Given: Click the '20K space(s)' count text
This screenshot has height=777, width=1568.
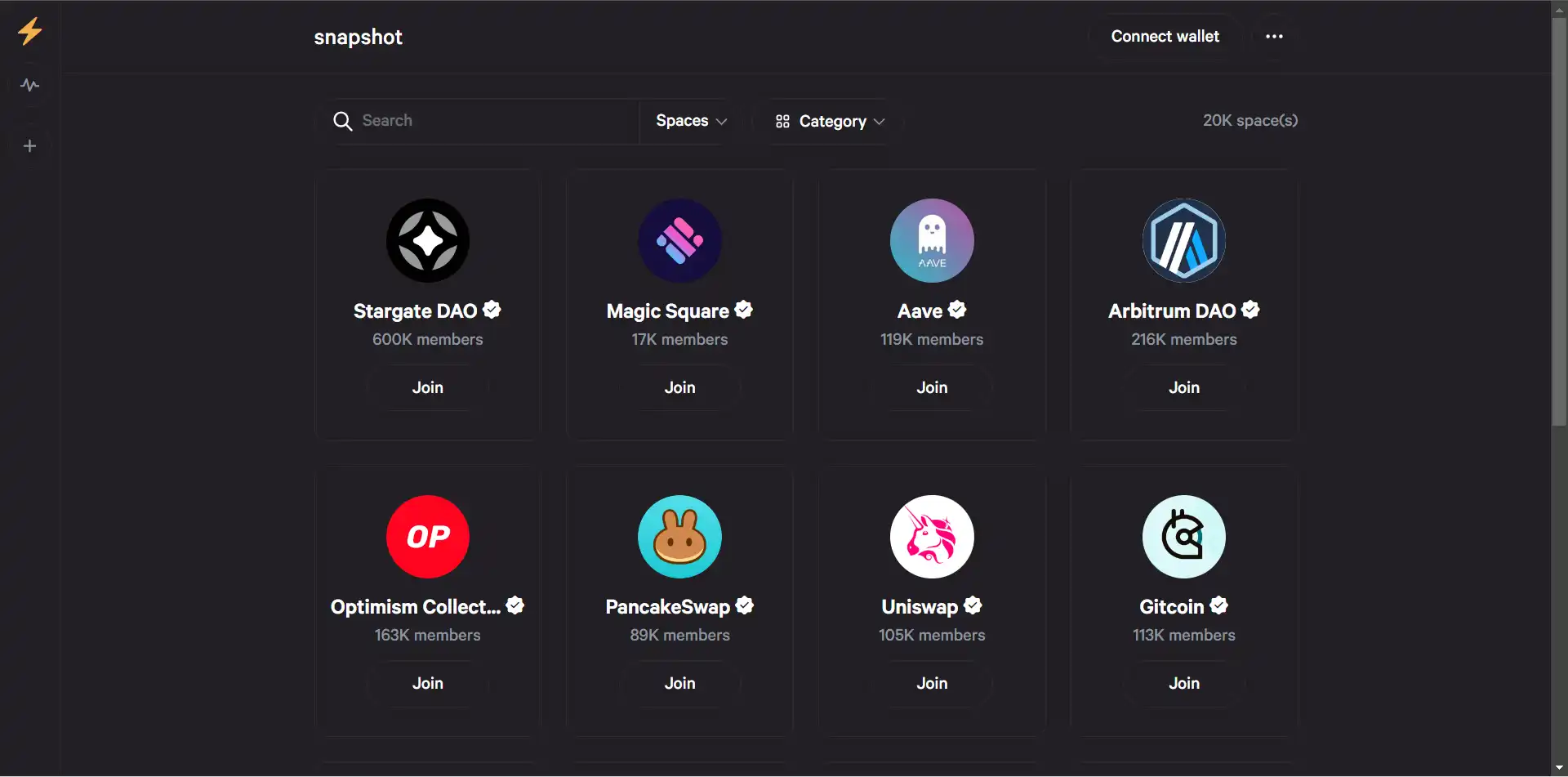Looking at the screenshot, I should pyautogui.click(x=1249, y=121).
